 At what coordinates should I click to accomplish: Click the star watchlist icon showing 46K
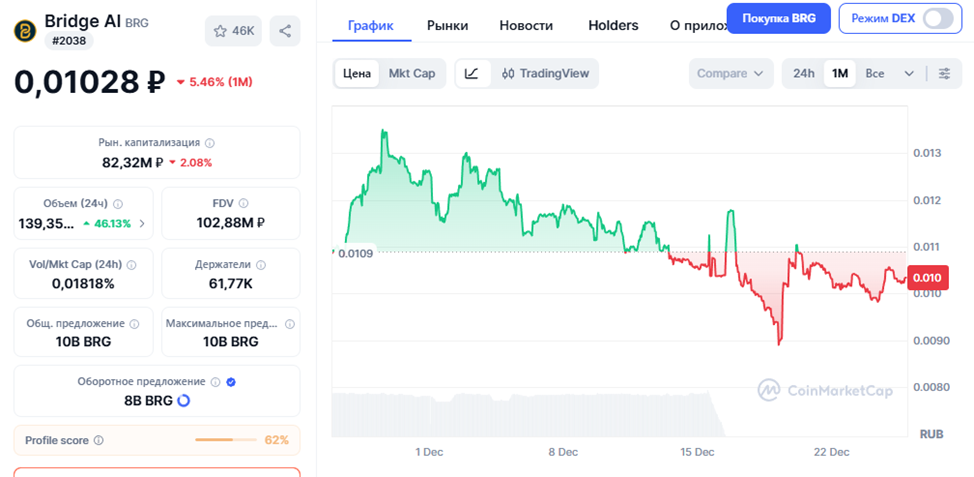(233, 31)
